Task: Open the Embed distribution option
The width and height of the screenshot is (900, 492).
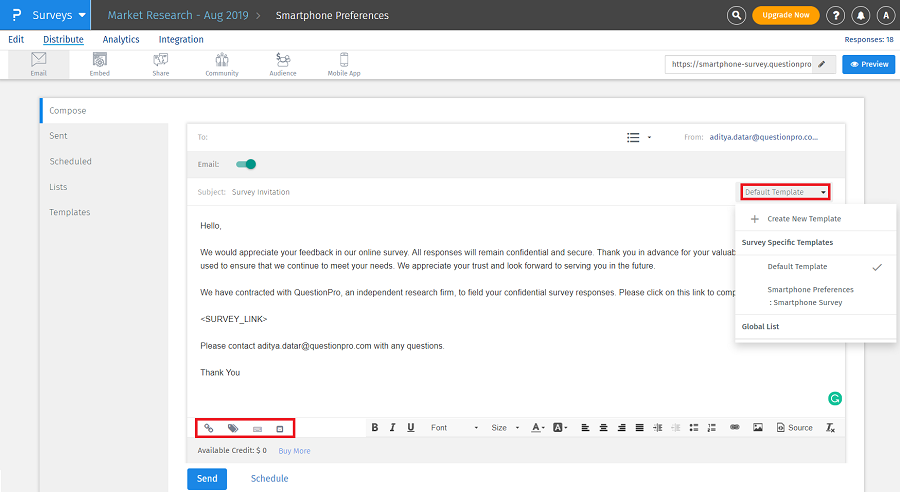Action: [x=100, y=64]
